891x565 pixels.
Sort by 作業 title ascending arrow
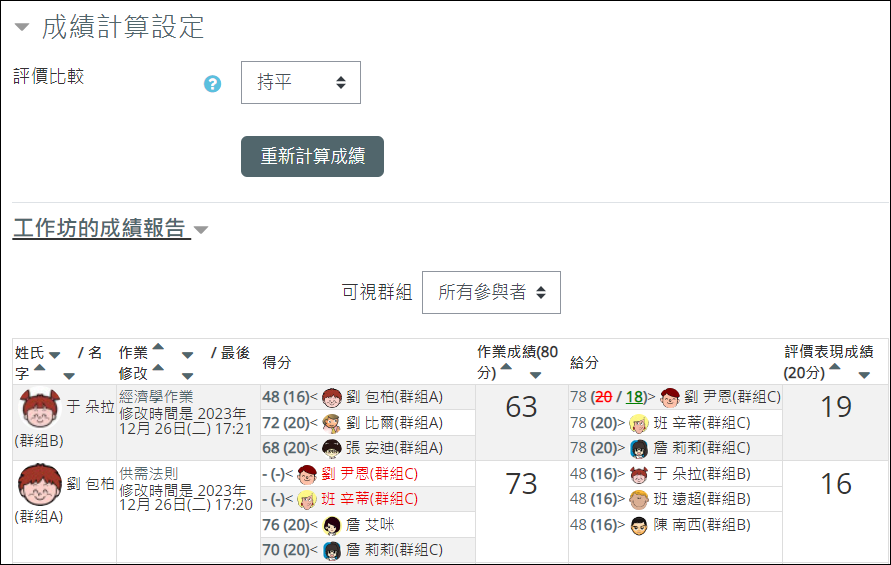(159, 346)
